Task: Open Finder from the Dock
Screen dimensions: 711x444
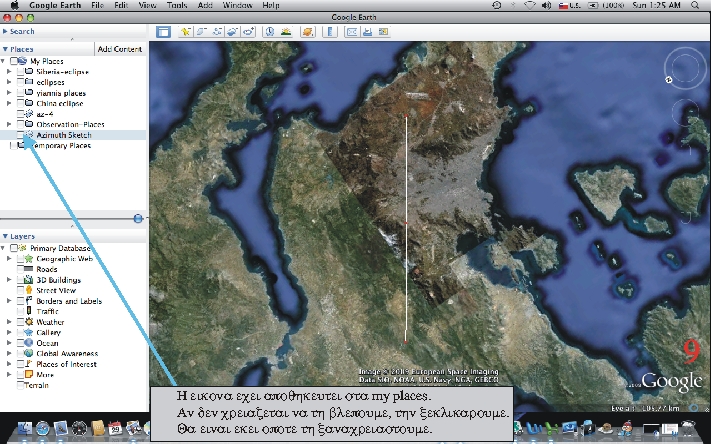Action: pos(24,429)
